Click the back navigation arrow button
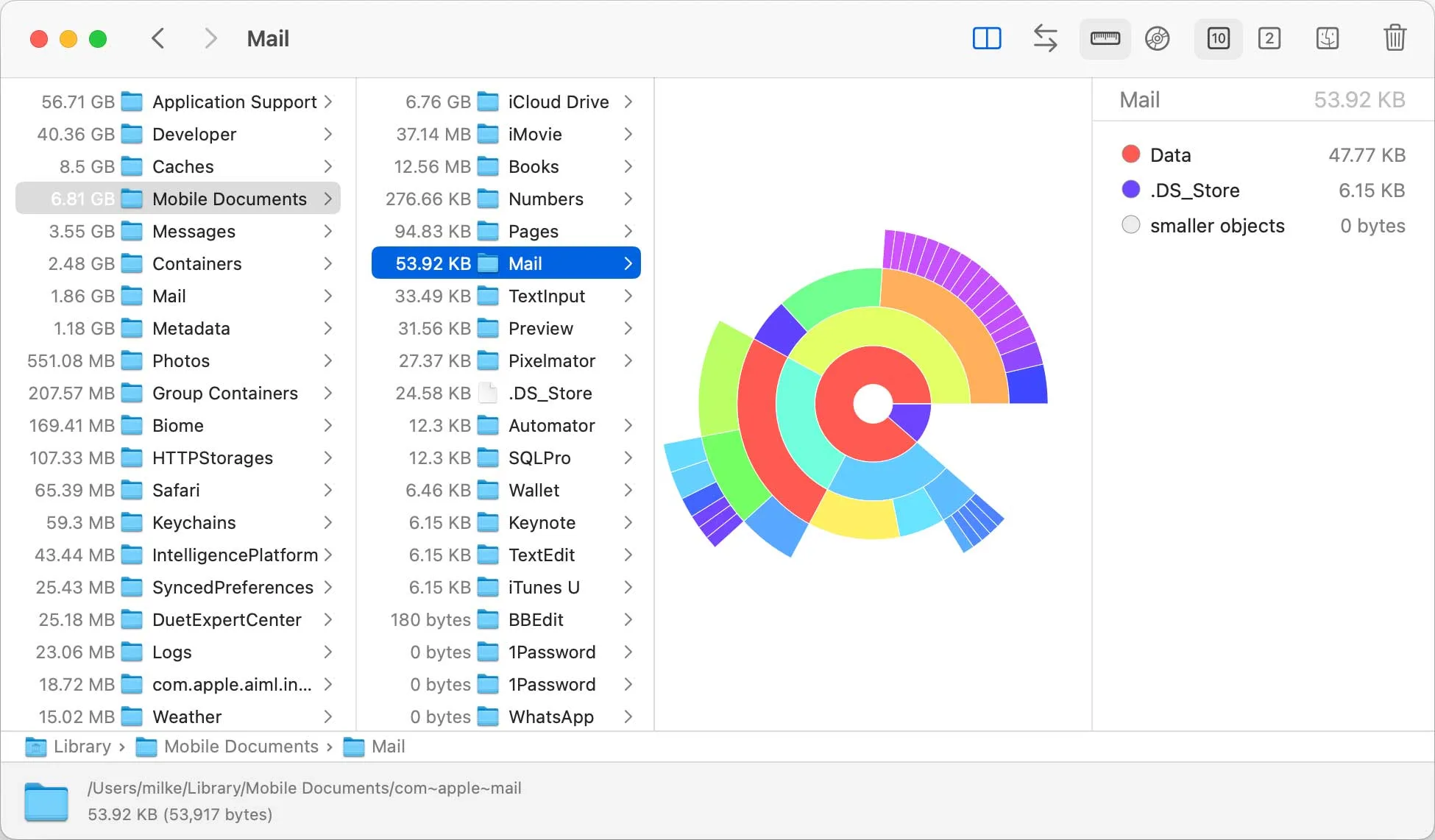This screenshot has width=1435, height=840. pyautogui.click(x=158, y=38)
